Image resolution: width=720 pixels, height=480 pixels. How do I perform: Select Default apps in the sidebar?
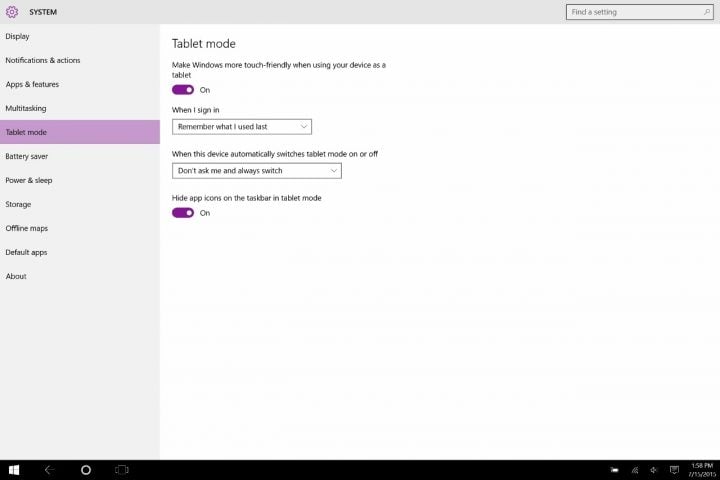(x=80, y=252)
